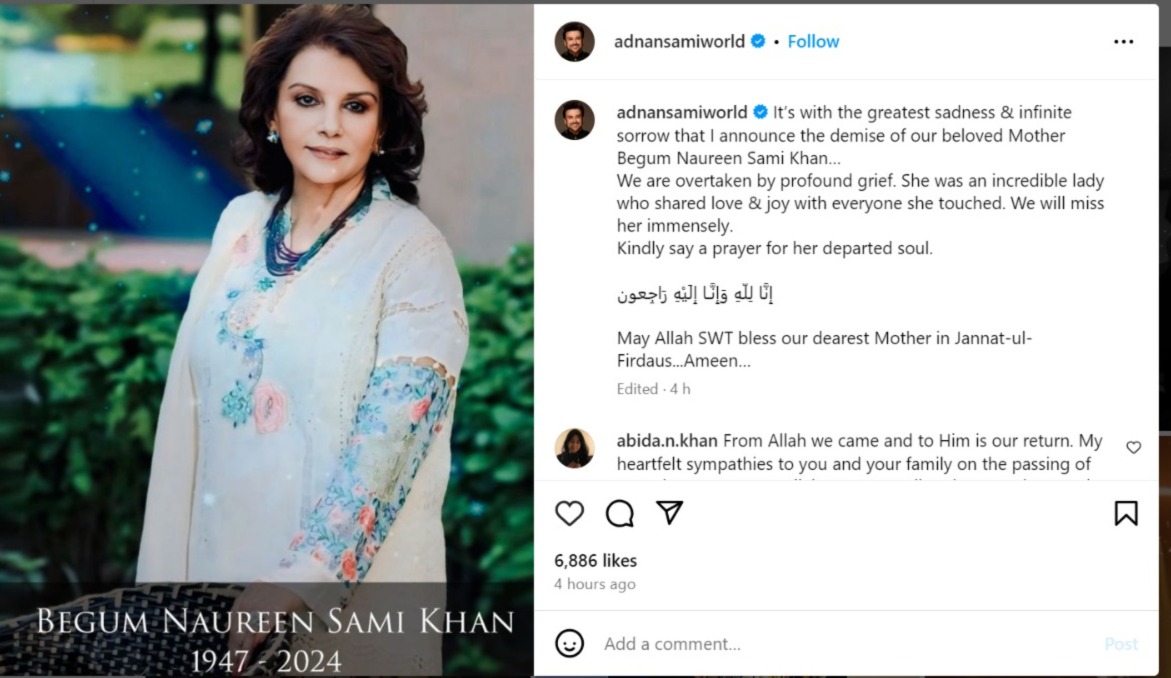1171x678 pixels.
Task: Click the Begum Naureen Sami Khan photo
Action: click(x=267, y=340)
